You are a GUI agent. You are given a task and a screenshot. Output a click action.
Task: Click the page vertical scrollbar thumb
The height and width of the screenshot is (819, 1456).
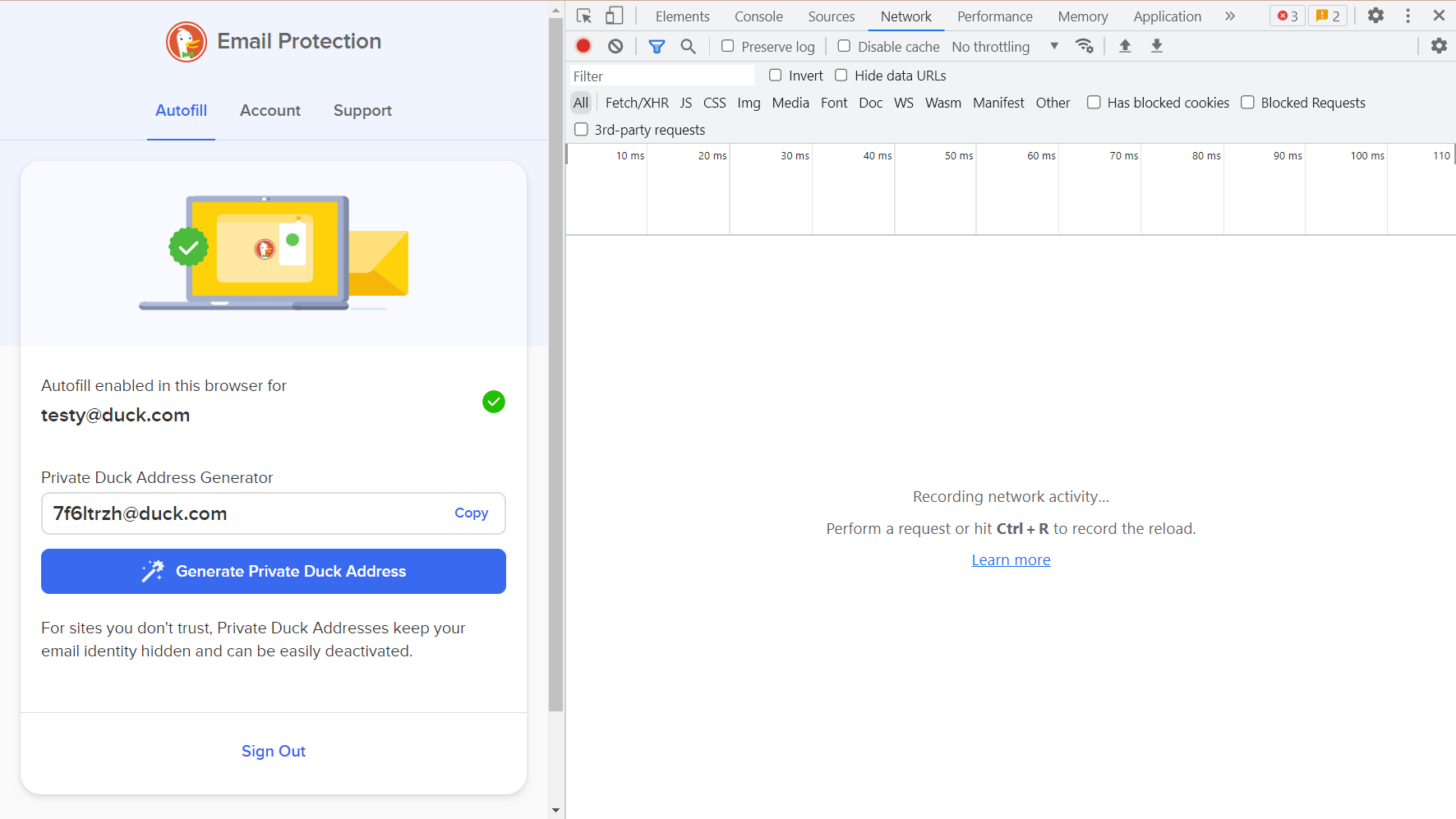coord(556,365)
